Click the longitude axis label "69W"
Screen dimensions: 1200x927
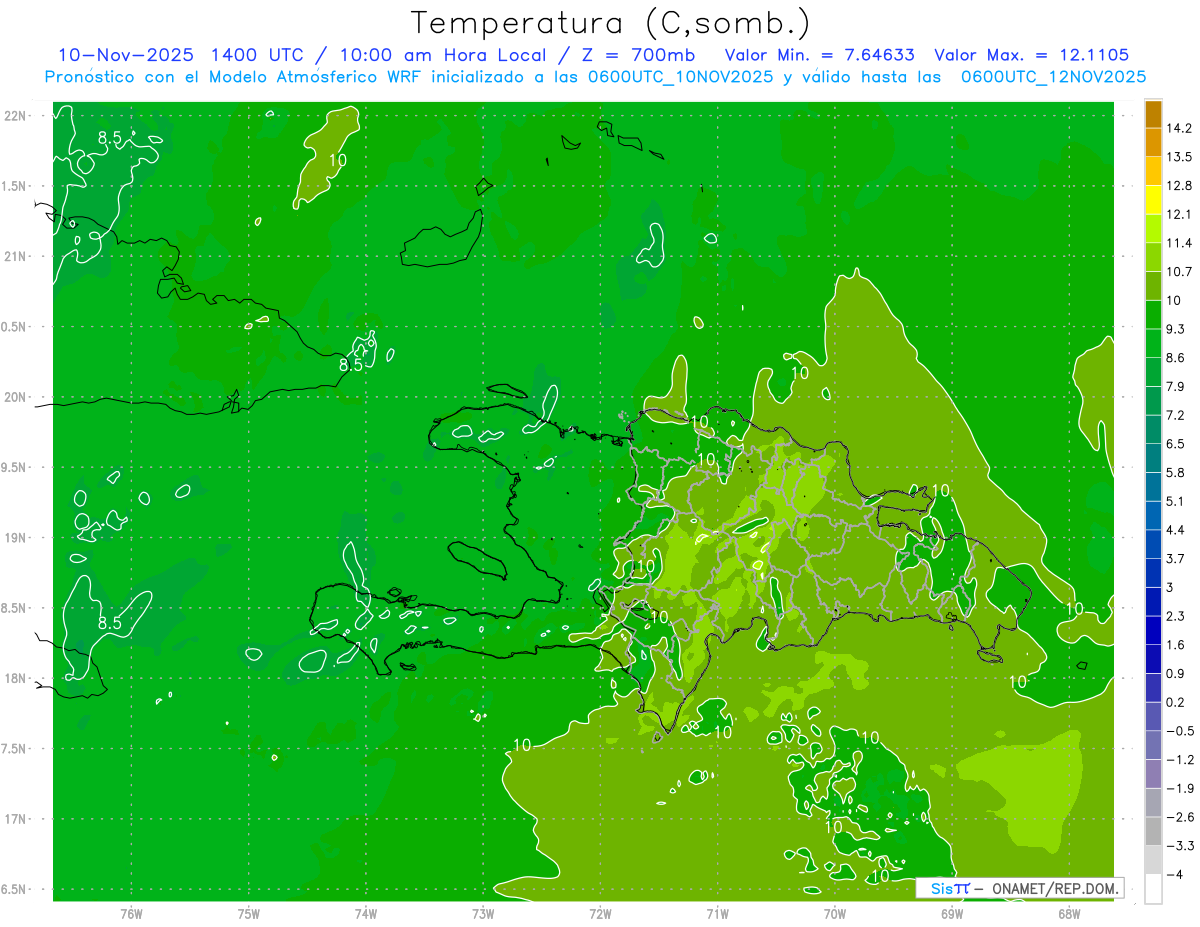952,914
